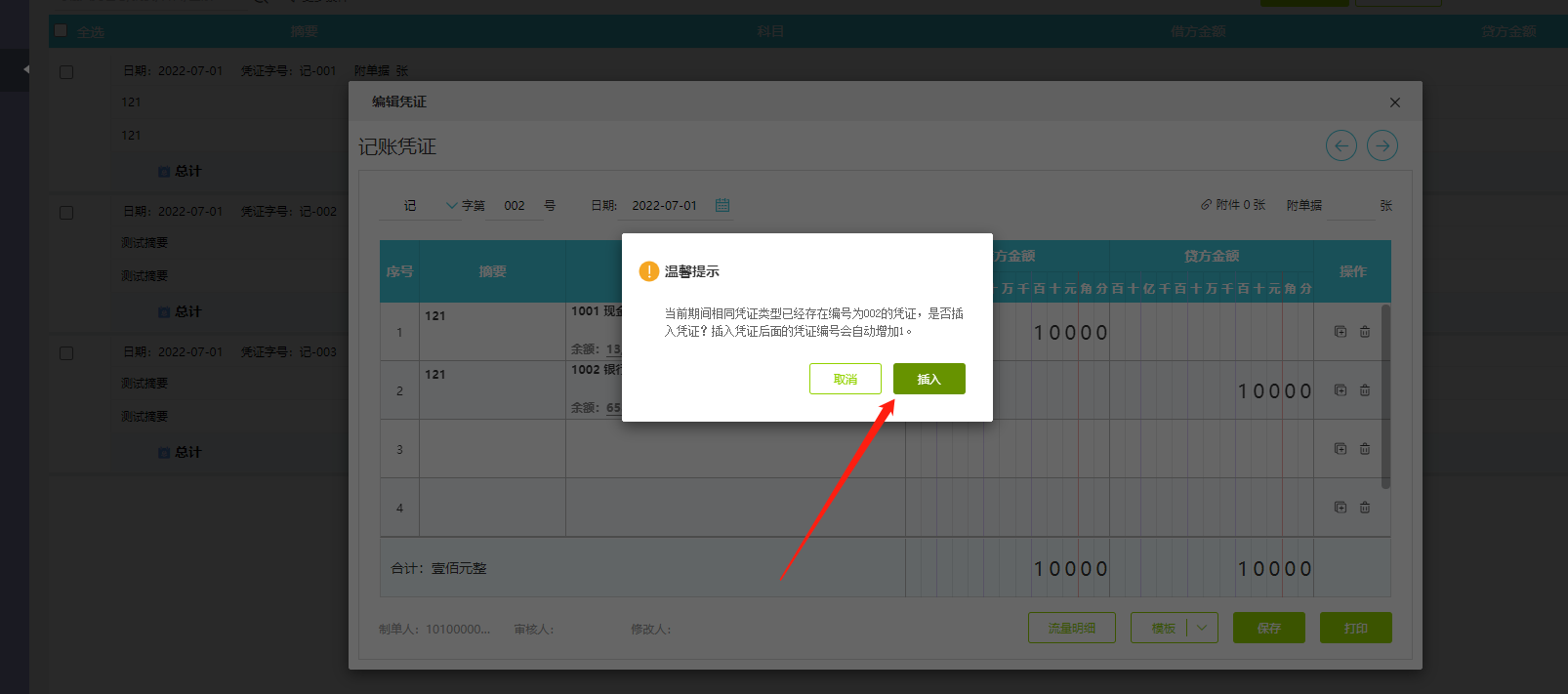
Task: Open the date picker calendar icon
Action: pyautogui.click(x=722, y=205)
